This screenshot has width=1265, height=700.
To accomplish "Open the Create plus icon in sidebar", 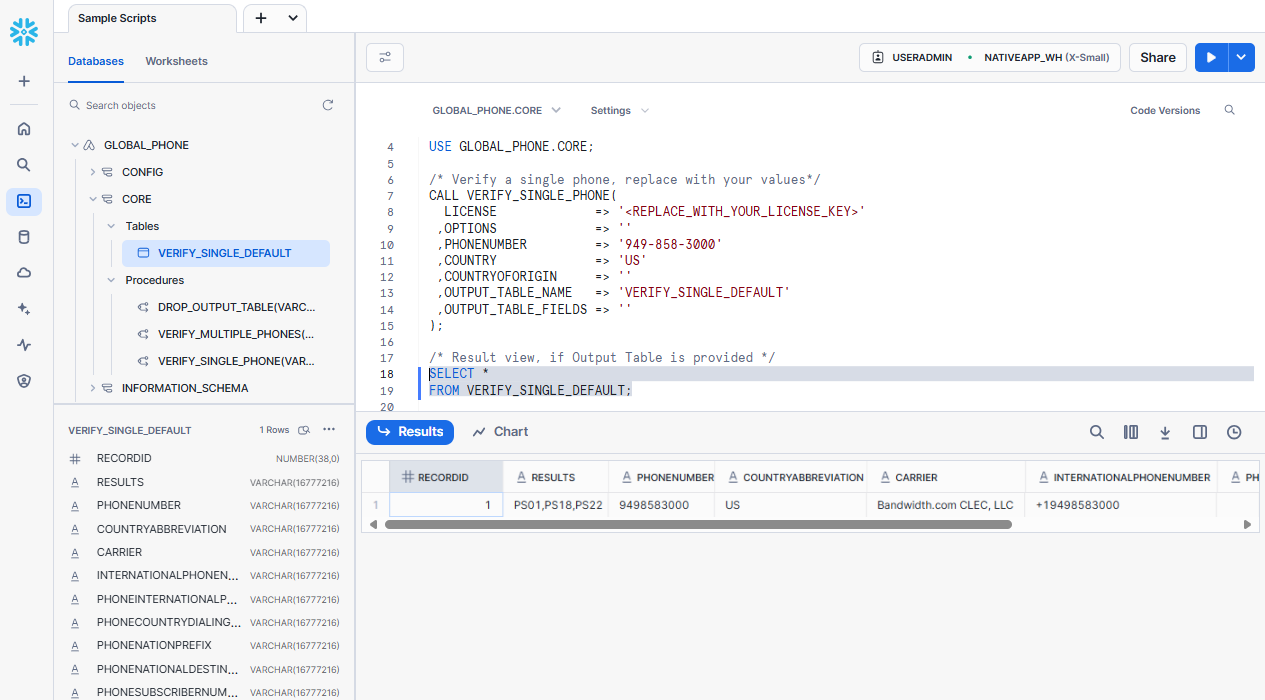I will click(24, 81).
